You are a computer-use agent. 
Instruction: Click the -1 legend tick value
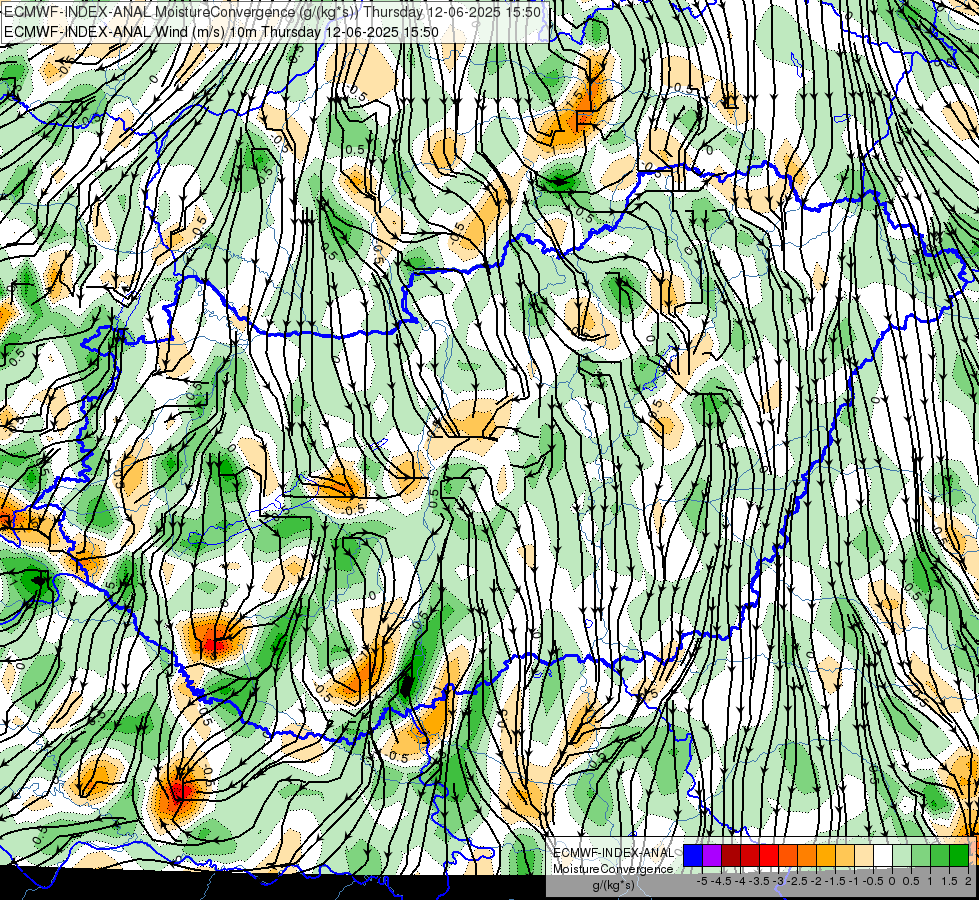854,881
